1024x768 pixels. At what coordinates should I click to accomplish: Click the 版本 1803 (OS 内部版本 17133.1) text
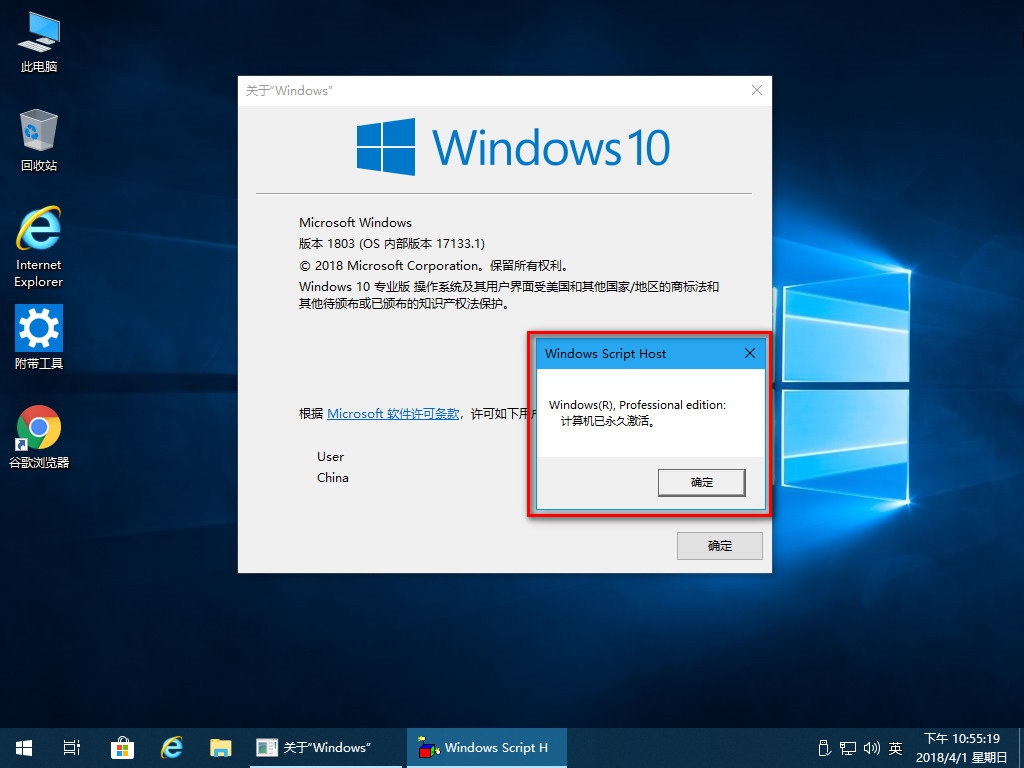392,244
